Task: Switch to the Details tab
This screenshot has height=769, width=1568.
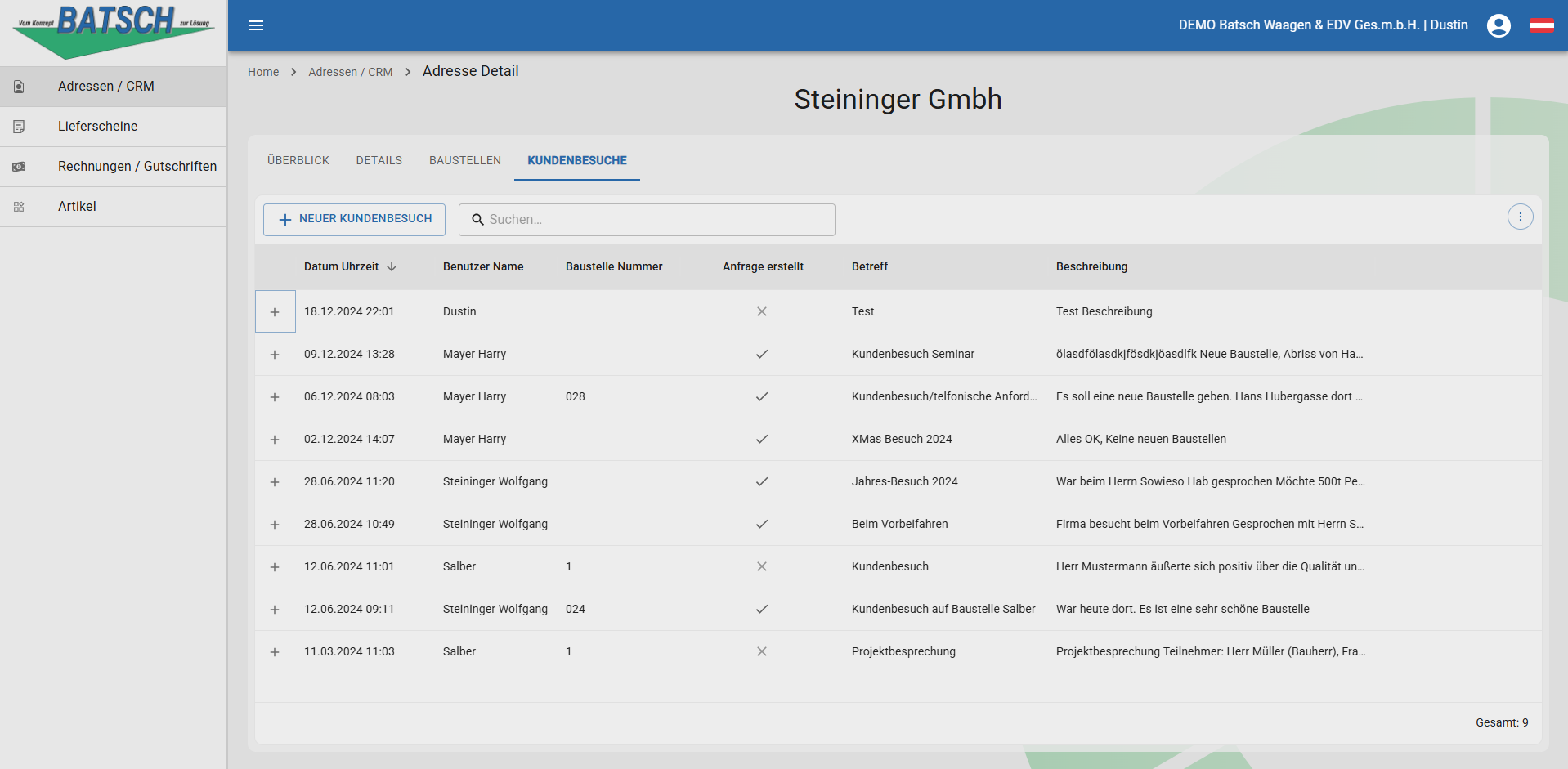Action: click(x=379, y=160)
